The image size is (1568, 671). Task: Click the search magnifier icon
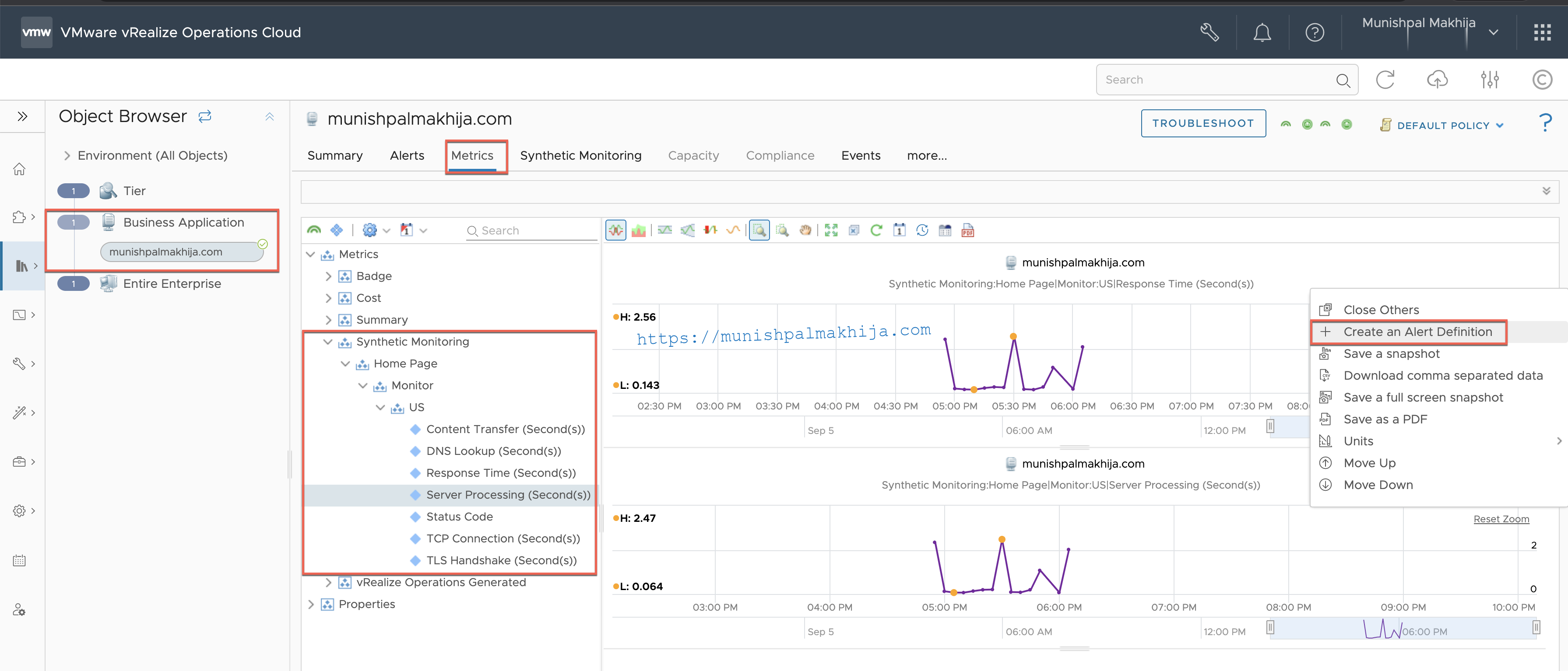coord(1343,80)
